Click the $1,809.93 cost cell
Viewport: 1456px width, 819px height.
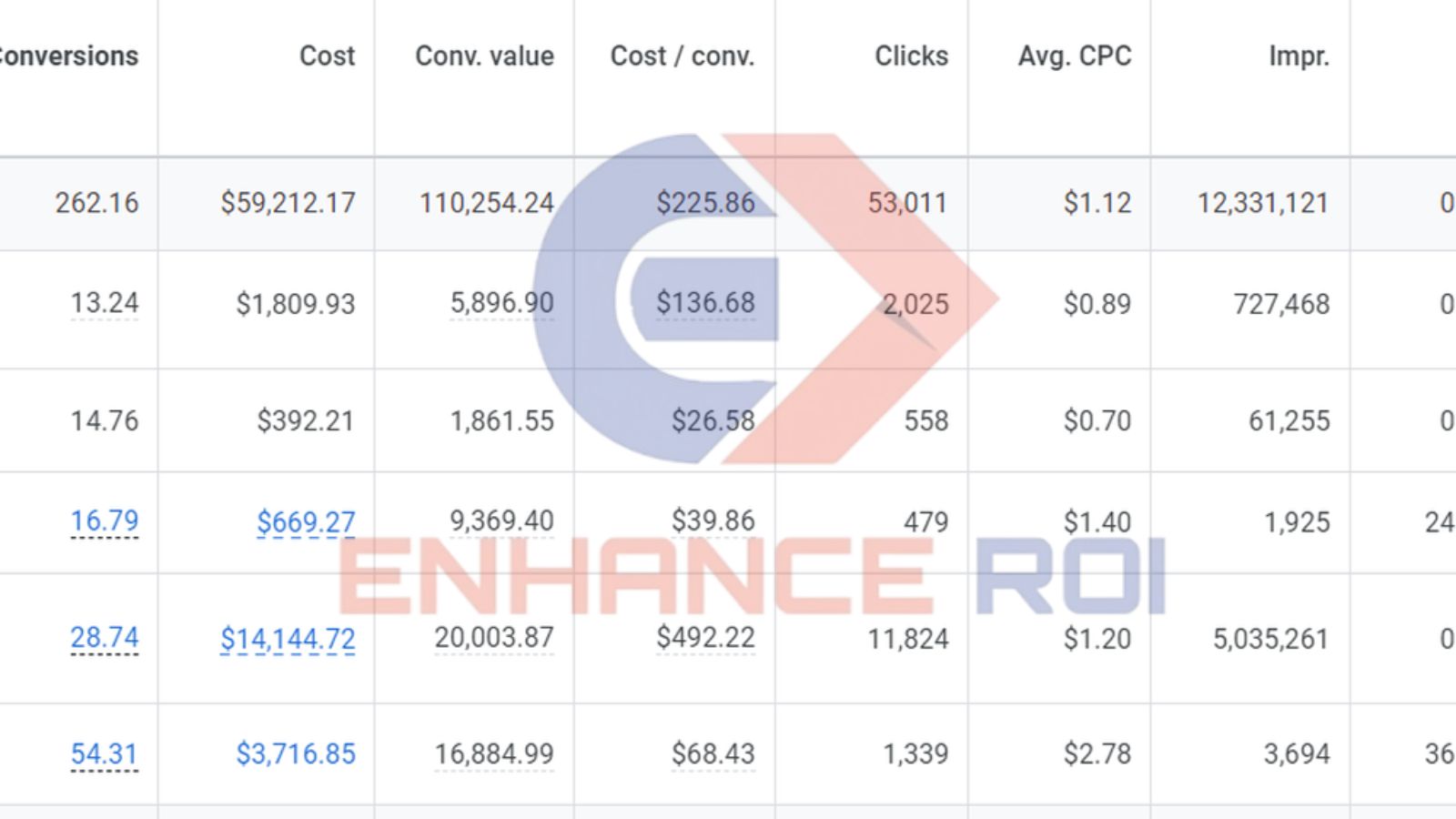click(x=296, y=304)
